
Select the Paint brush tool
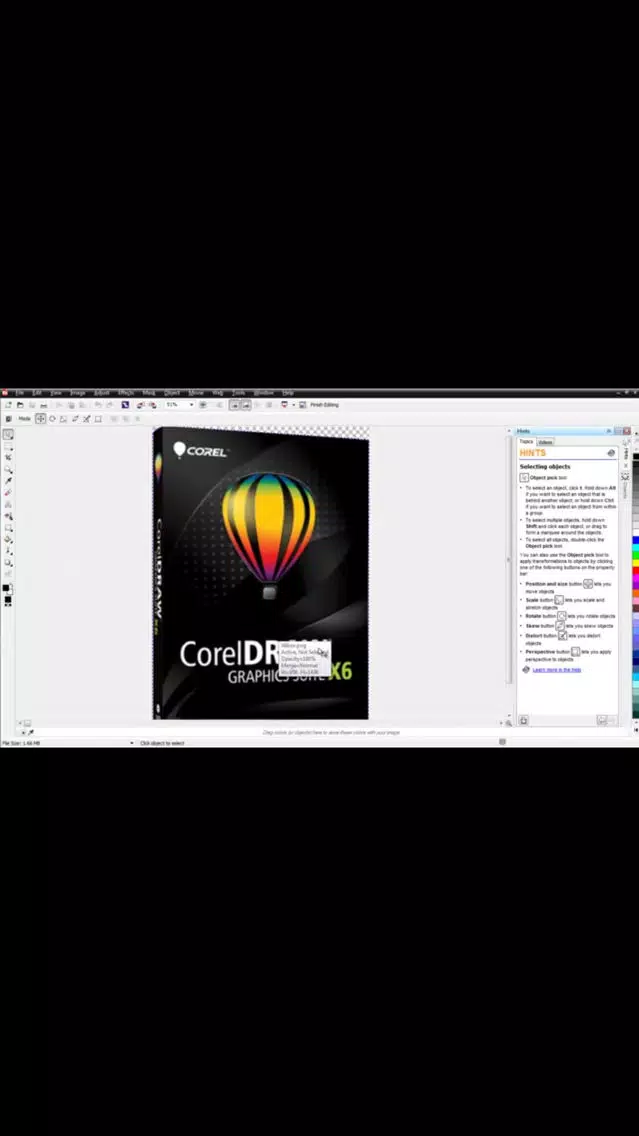coord(8,551)
